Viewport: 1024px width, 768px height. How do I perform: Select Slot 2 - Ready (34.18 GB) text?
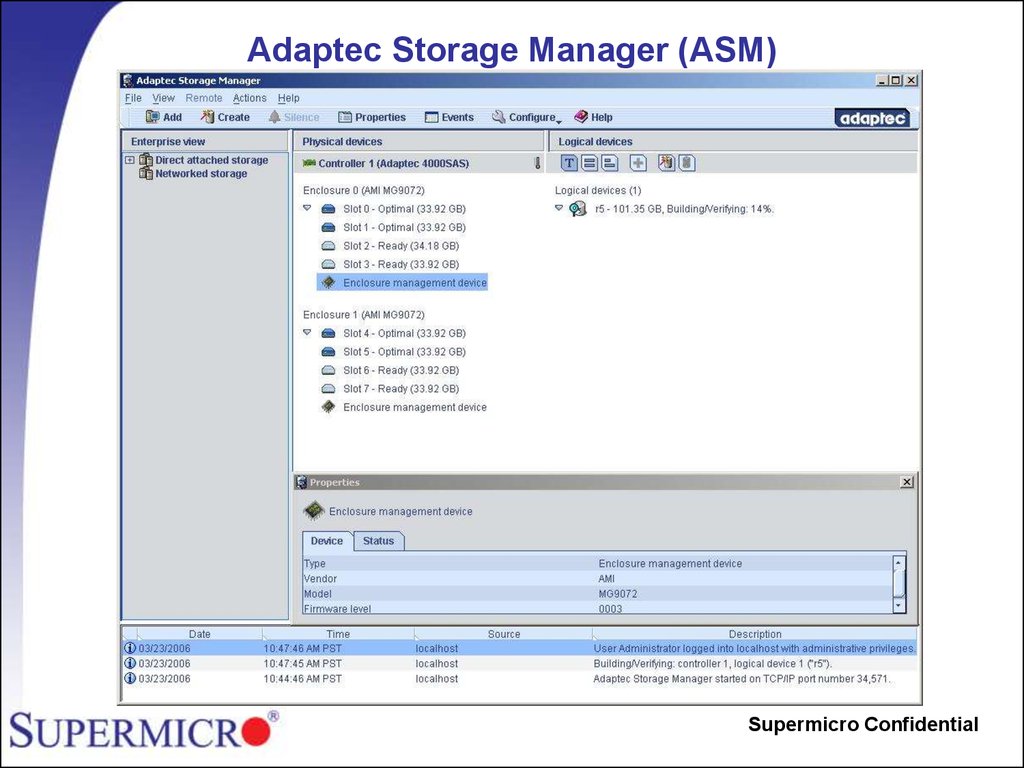[401, 246]
